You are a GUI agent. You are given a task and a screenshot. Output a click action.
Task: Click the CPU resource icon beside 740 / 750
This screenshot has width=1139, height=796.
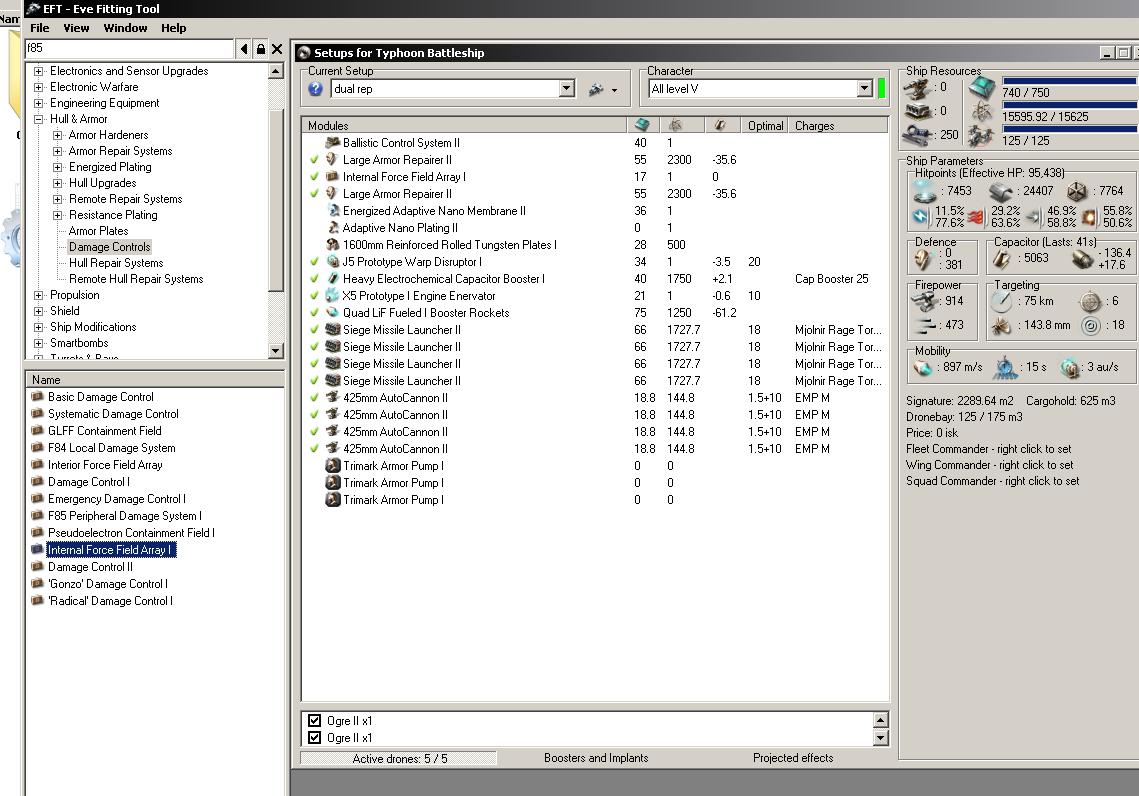[x=981, y=90]
